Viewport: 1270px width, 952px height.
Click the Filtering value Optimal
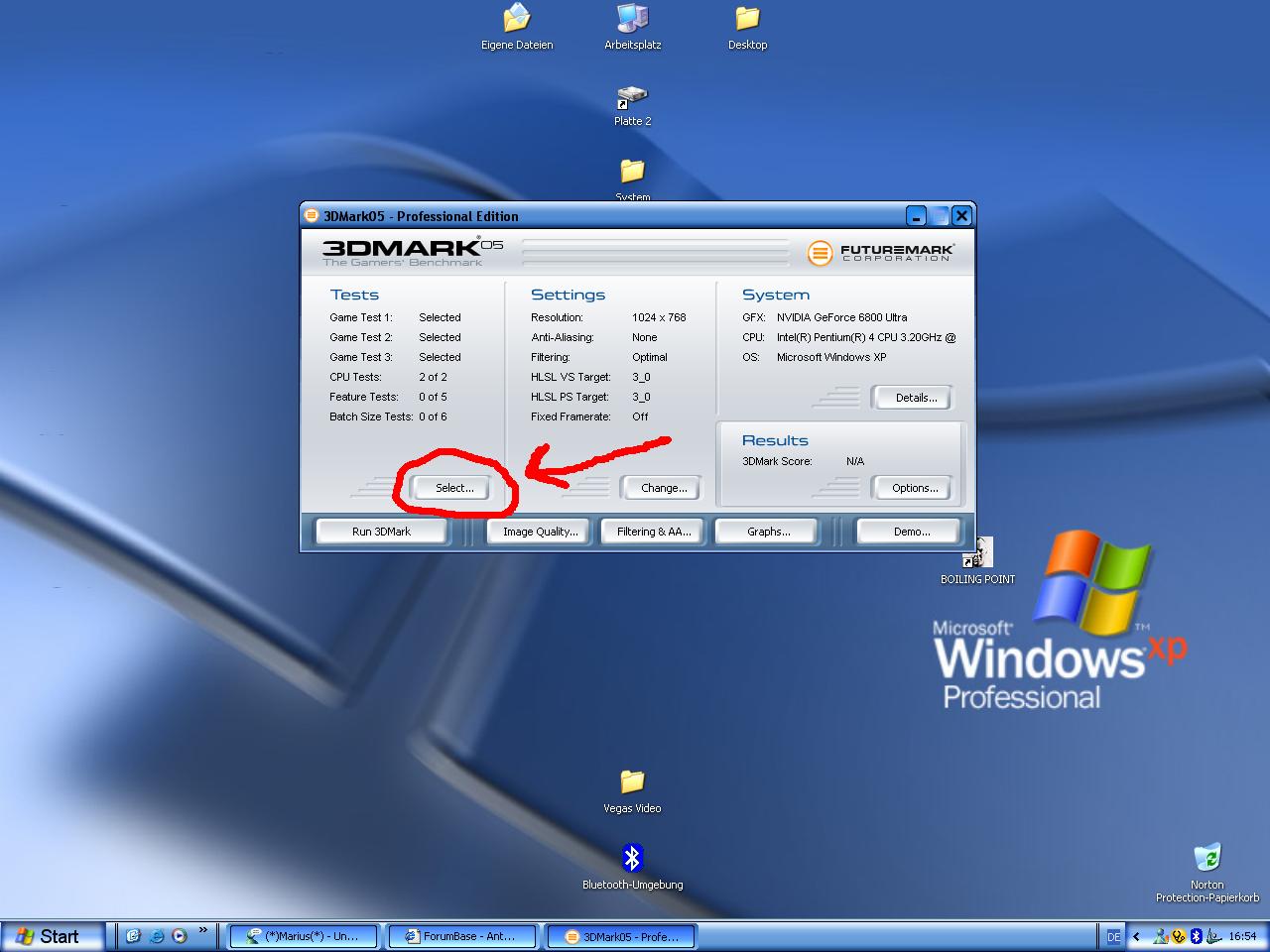(x=650, y=357)
